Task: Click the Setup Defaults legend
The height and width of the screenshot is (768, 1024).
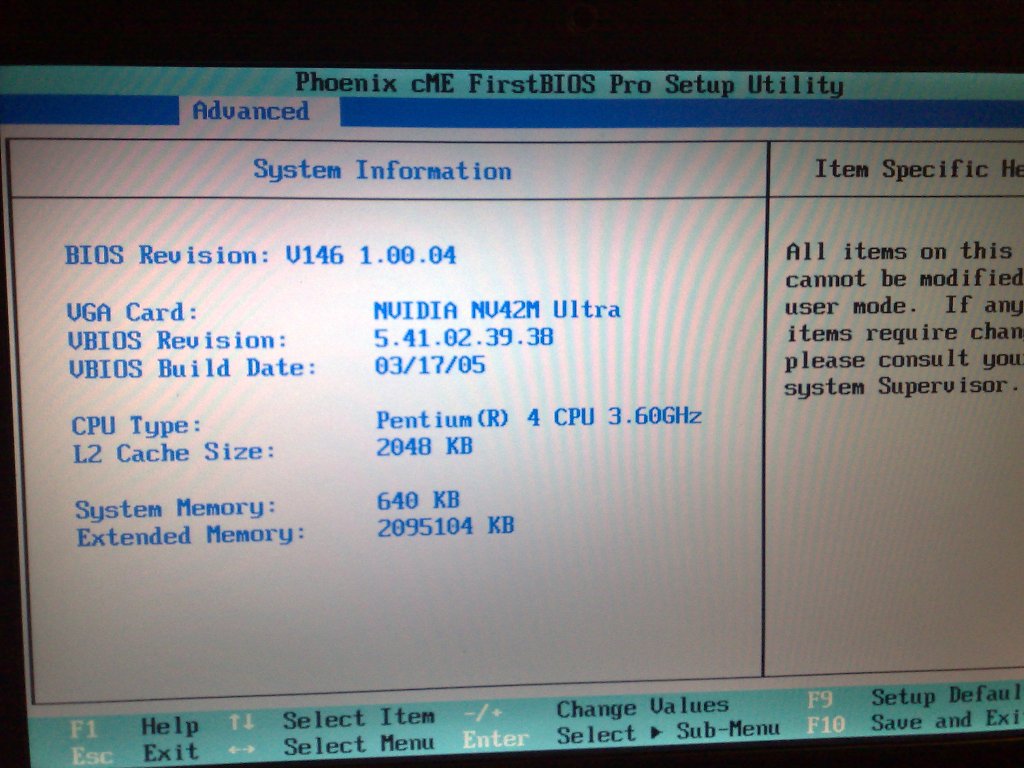Action: click(948, 696)
